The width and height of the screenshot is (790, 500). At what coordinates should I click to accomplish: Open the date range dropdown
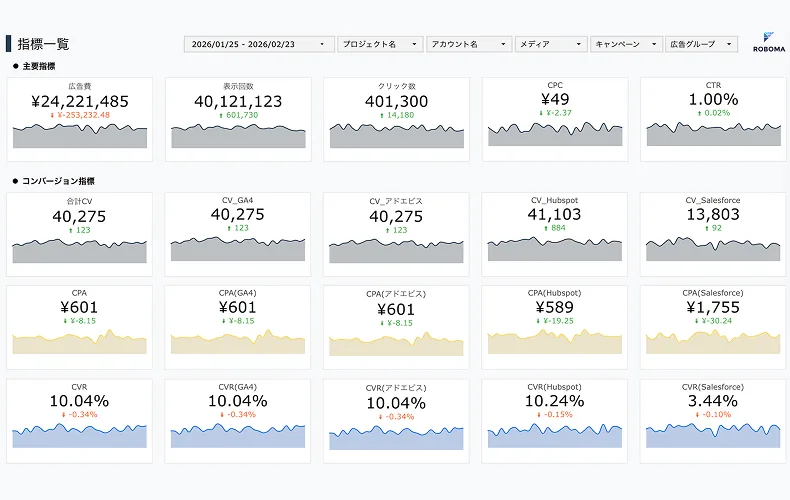coord(259,44)
